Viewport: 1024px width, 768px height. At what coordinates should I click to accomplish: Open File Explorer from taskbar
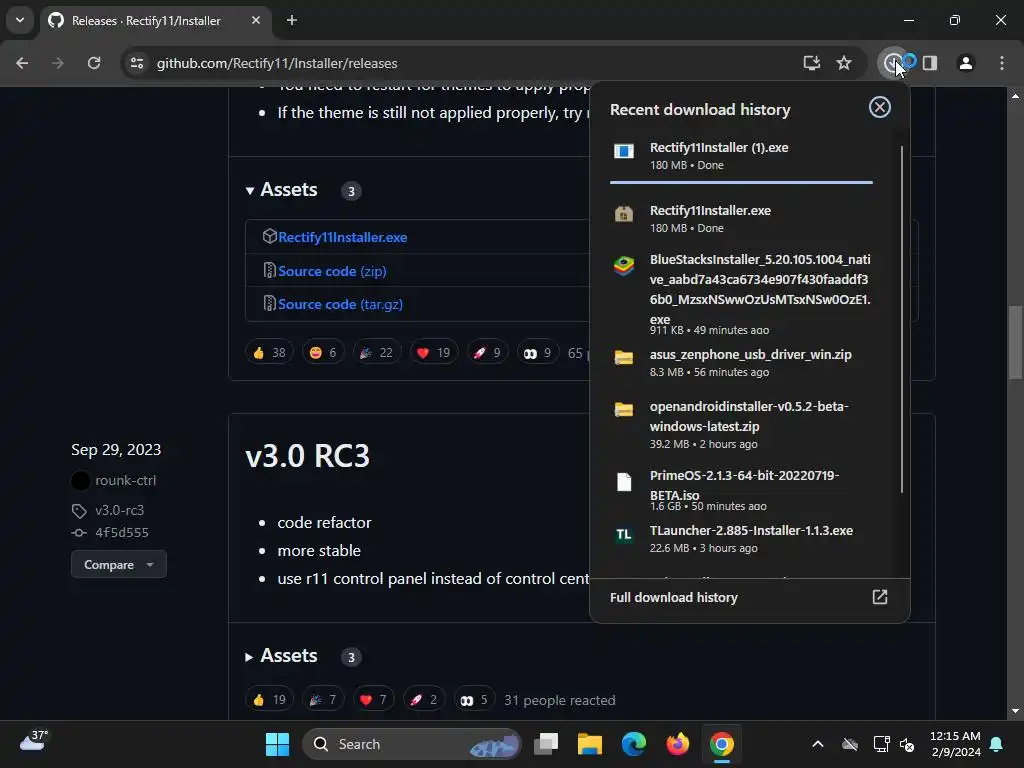[x=590, y=744]
